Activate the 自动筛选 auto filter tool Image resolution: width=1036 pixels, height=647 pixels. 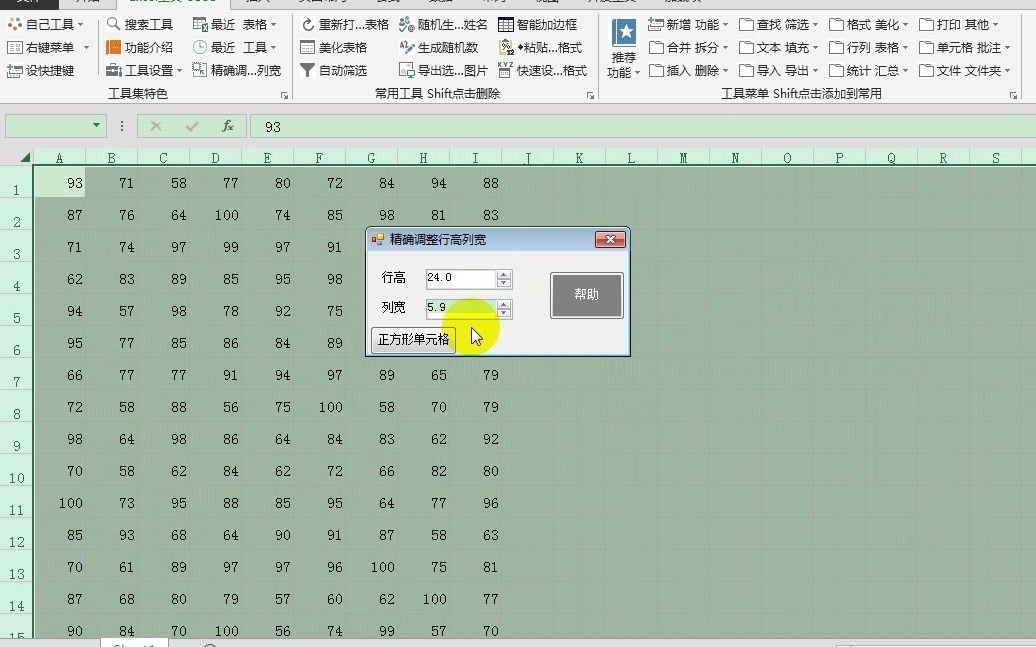pos(332,71)
